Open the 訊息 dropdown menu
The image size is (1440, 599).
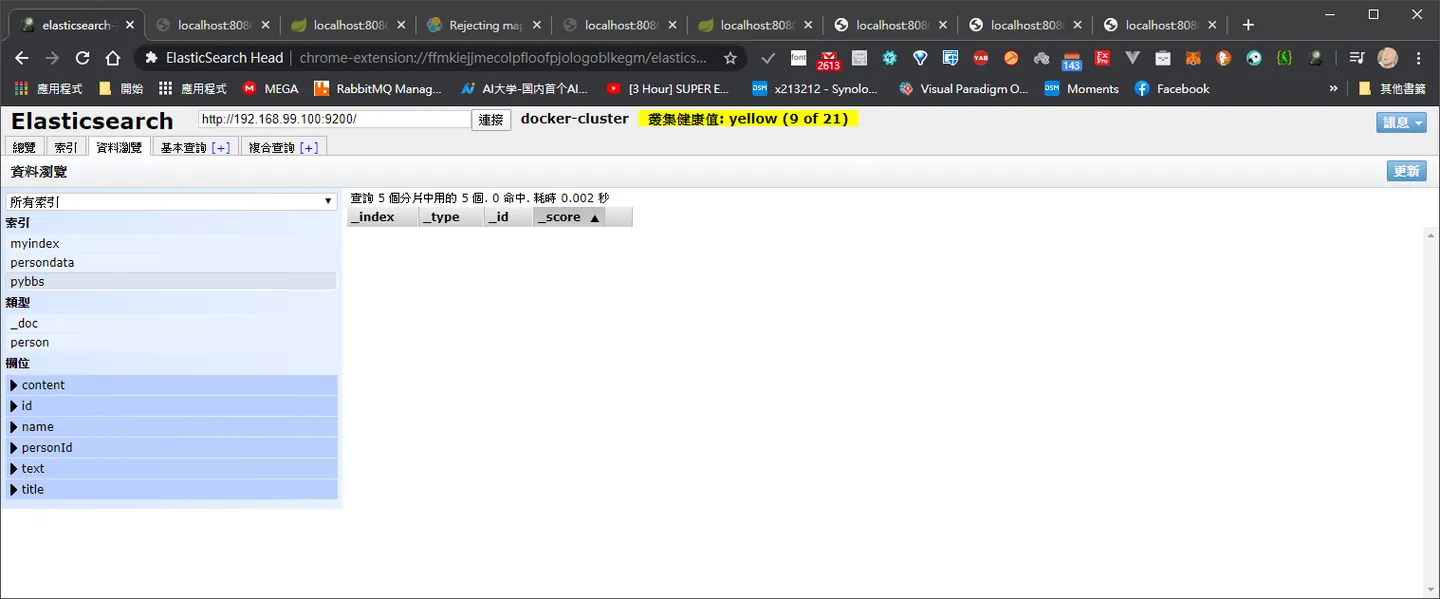tap(1401, 122)
